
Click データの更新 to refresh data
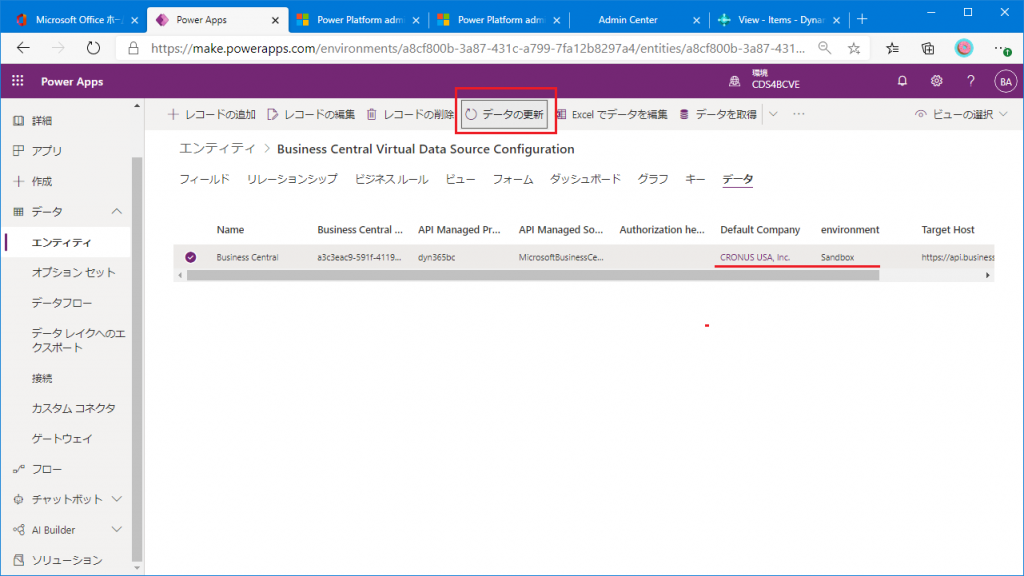pos(505,114)
